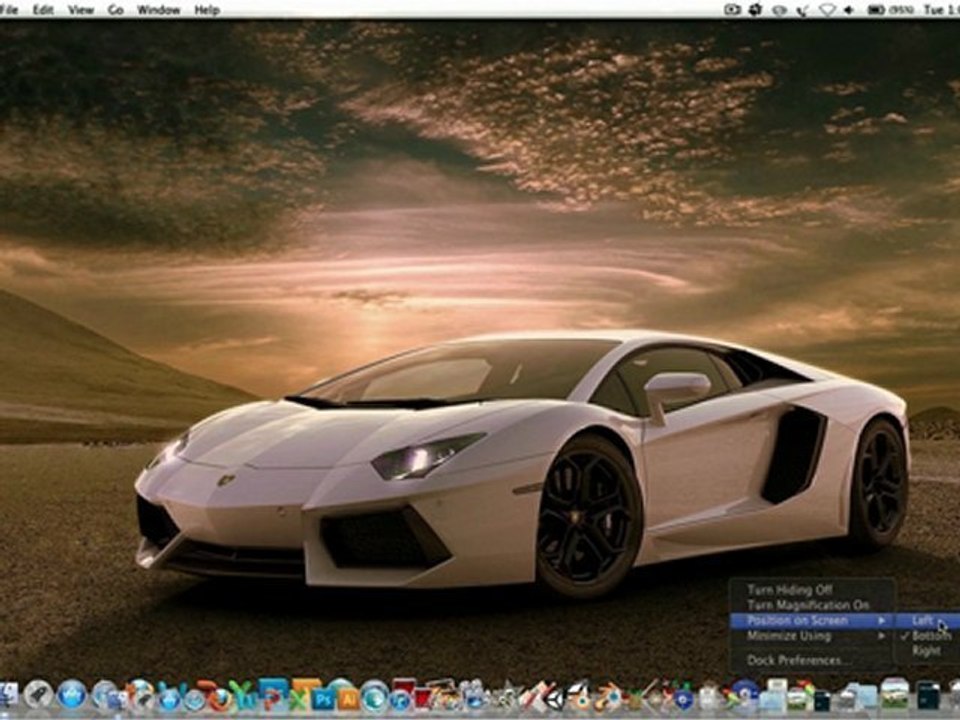
Task: Select the checked Bottom dock position
Action: (926, 636)
